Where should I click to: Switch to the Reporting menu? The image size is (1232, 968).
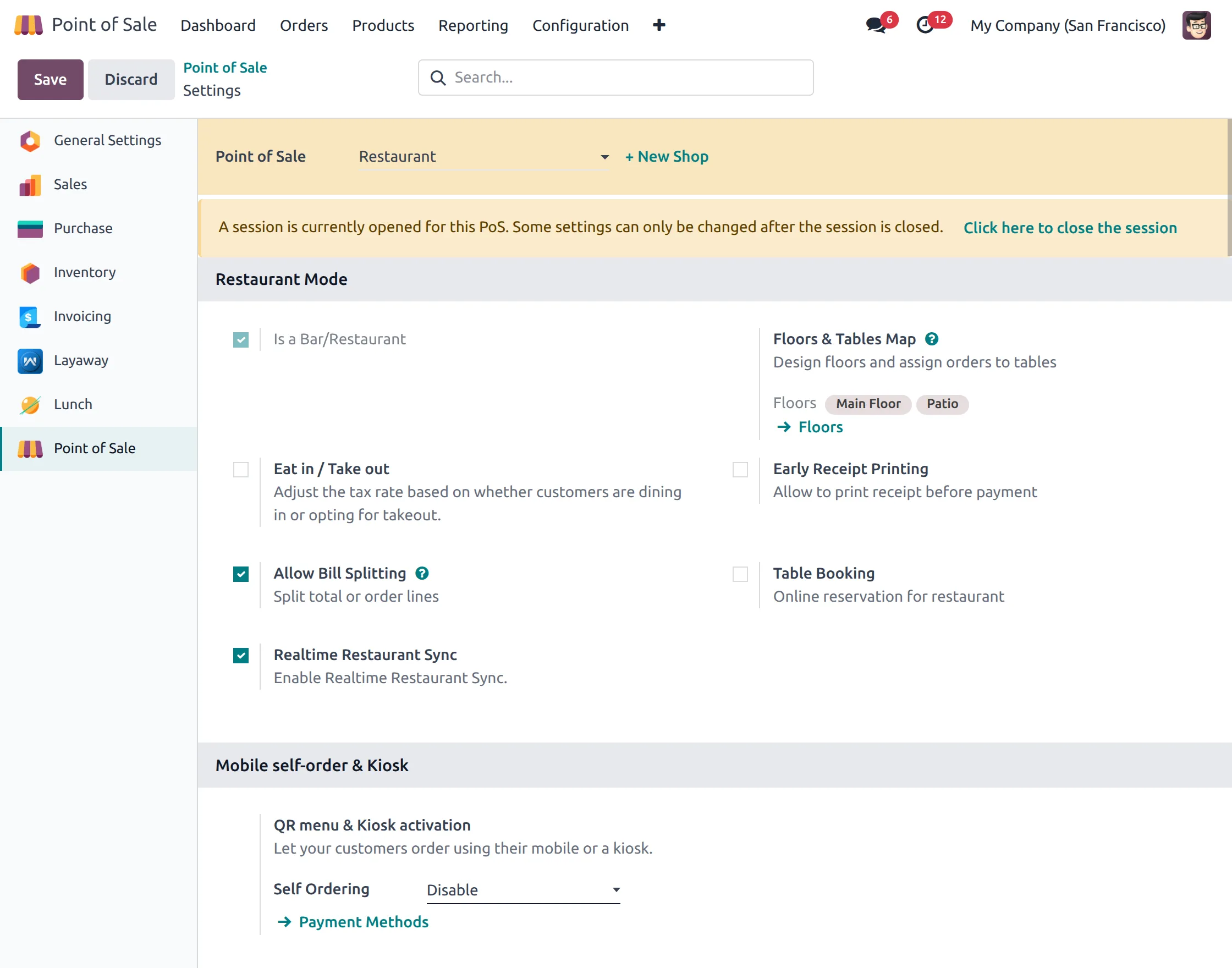point(472,25)
